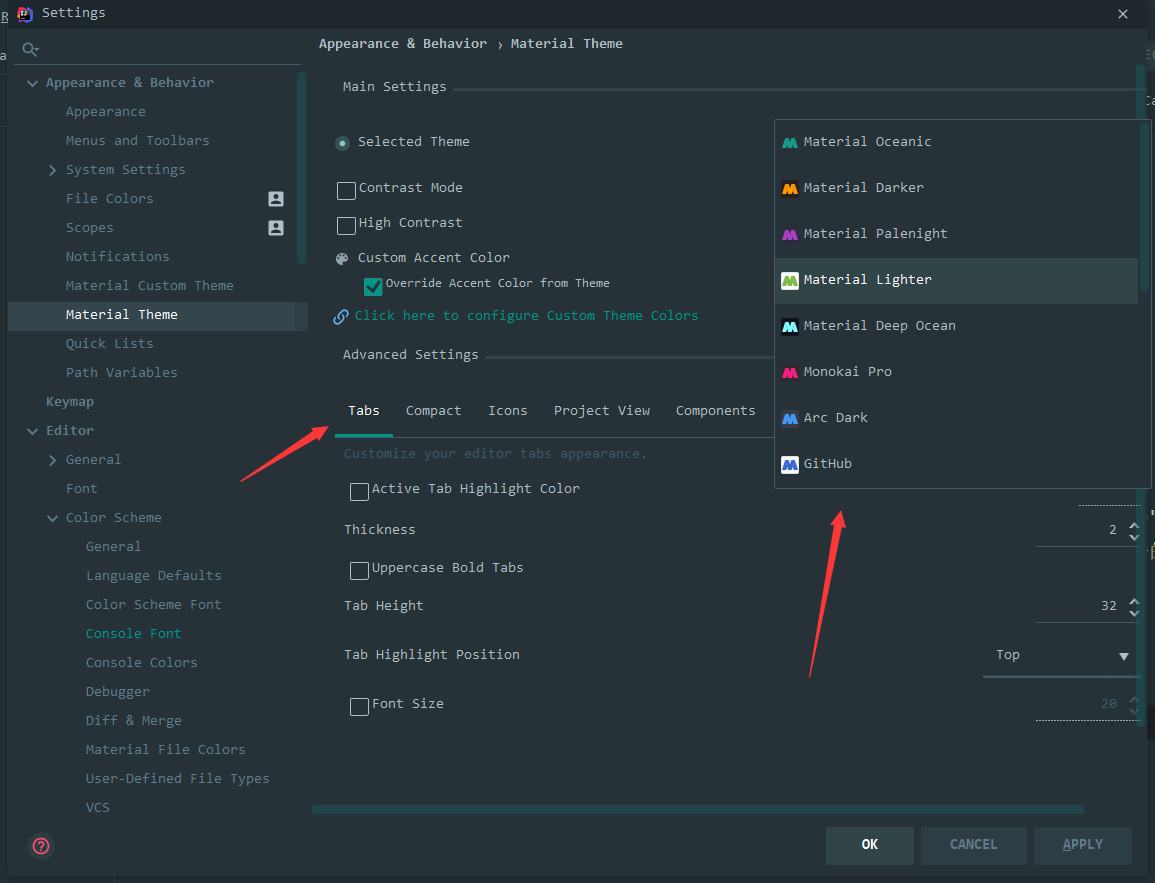Image resolution: width=1155 pixels, height=883 pixels.
Task: Check the Uppercase Bold Tabs option
Action: [359, 570]
